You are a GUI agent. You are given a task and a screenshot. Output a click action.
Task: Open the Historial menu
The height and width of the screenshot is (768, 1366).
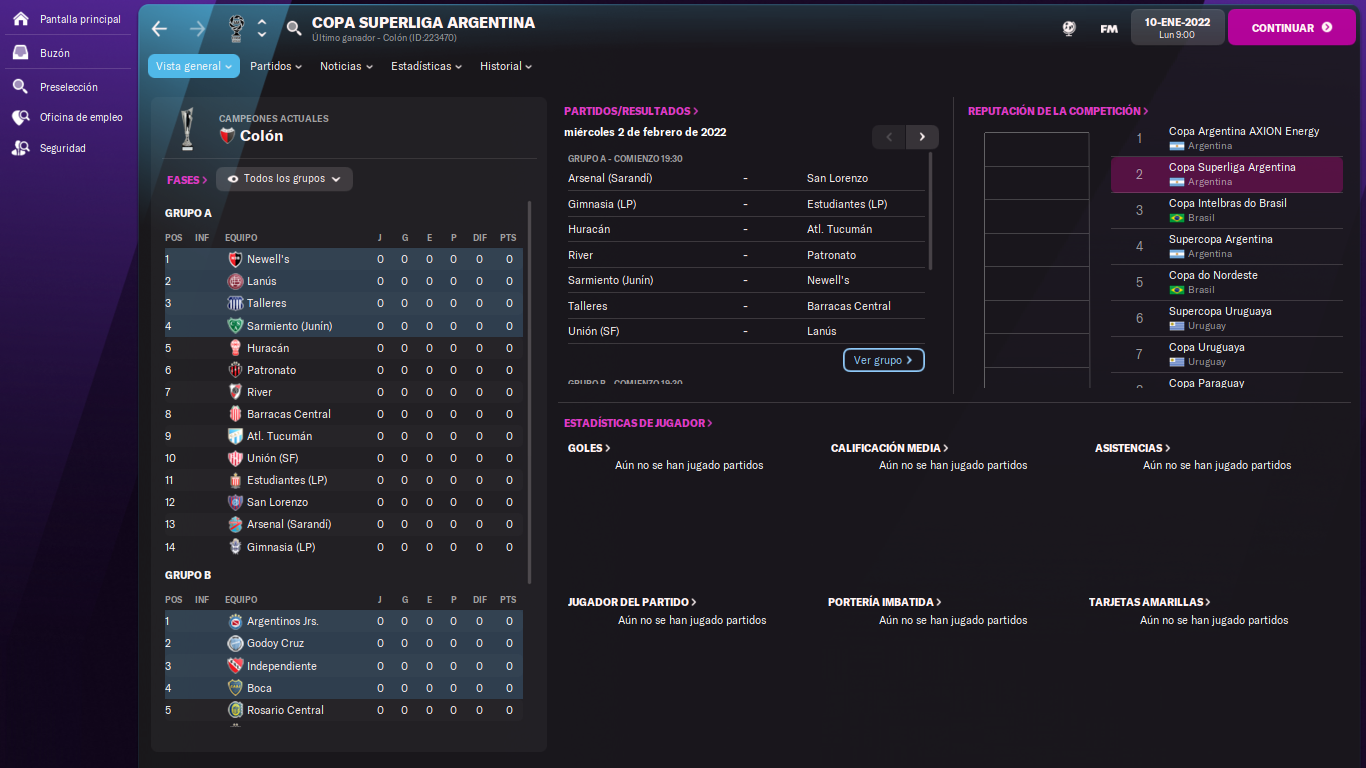tap(506, 66)
